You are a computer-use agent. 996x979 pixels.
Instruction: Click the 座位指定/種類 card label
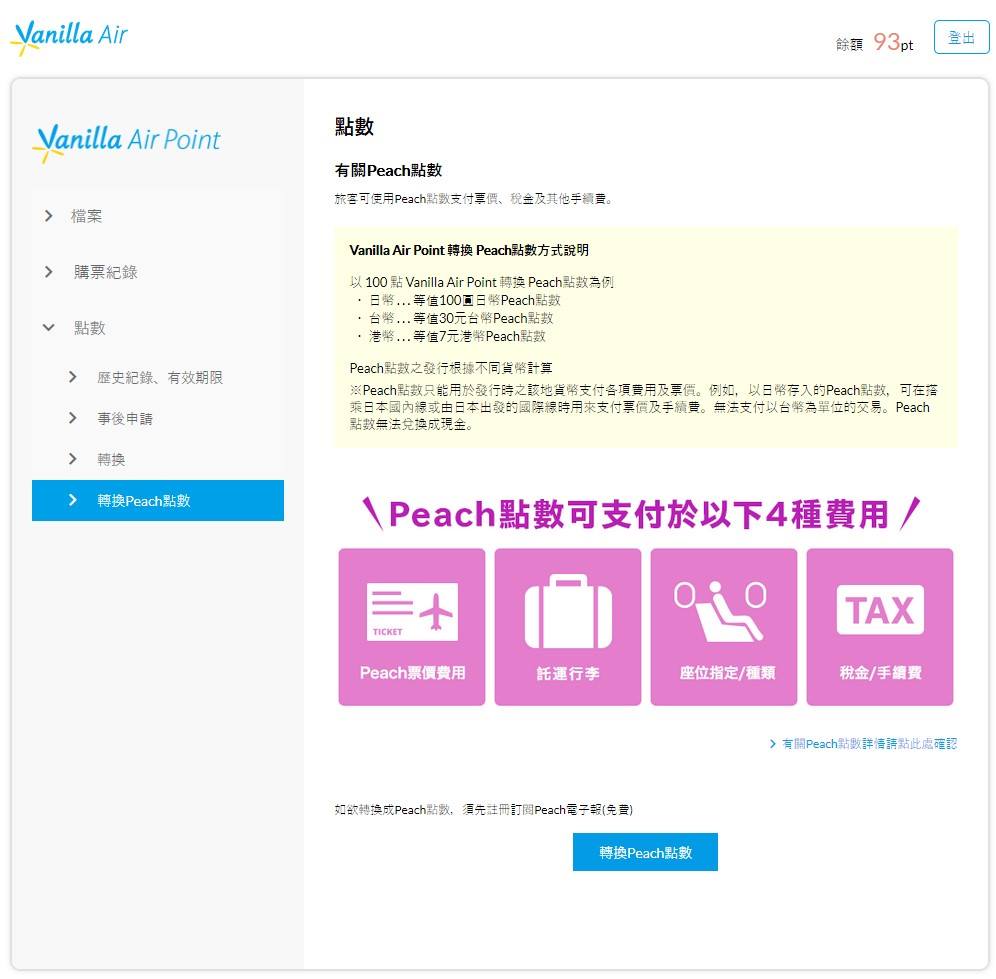[x=727, y=673]
